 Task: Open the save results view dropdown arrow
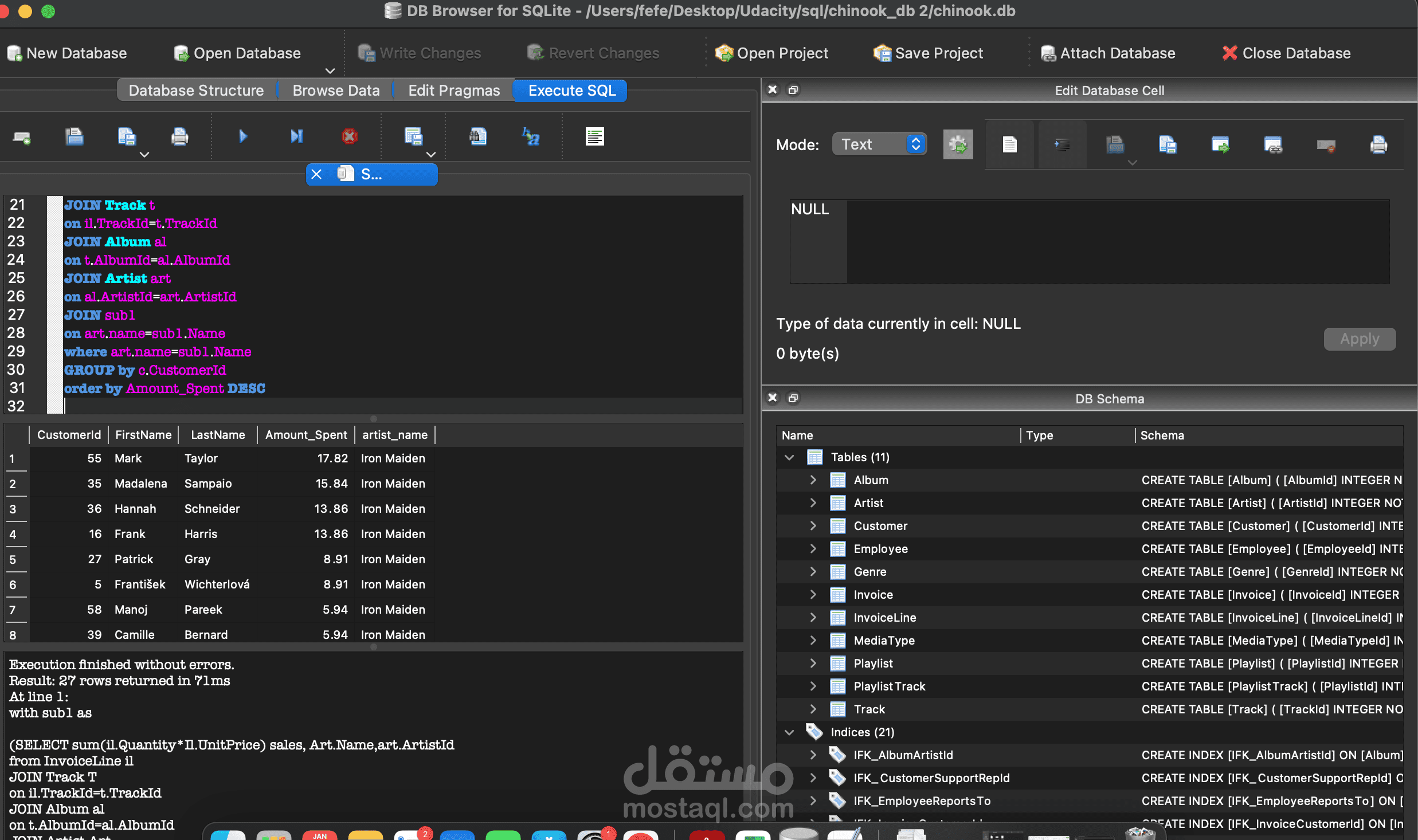[431, 154]
